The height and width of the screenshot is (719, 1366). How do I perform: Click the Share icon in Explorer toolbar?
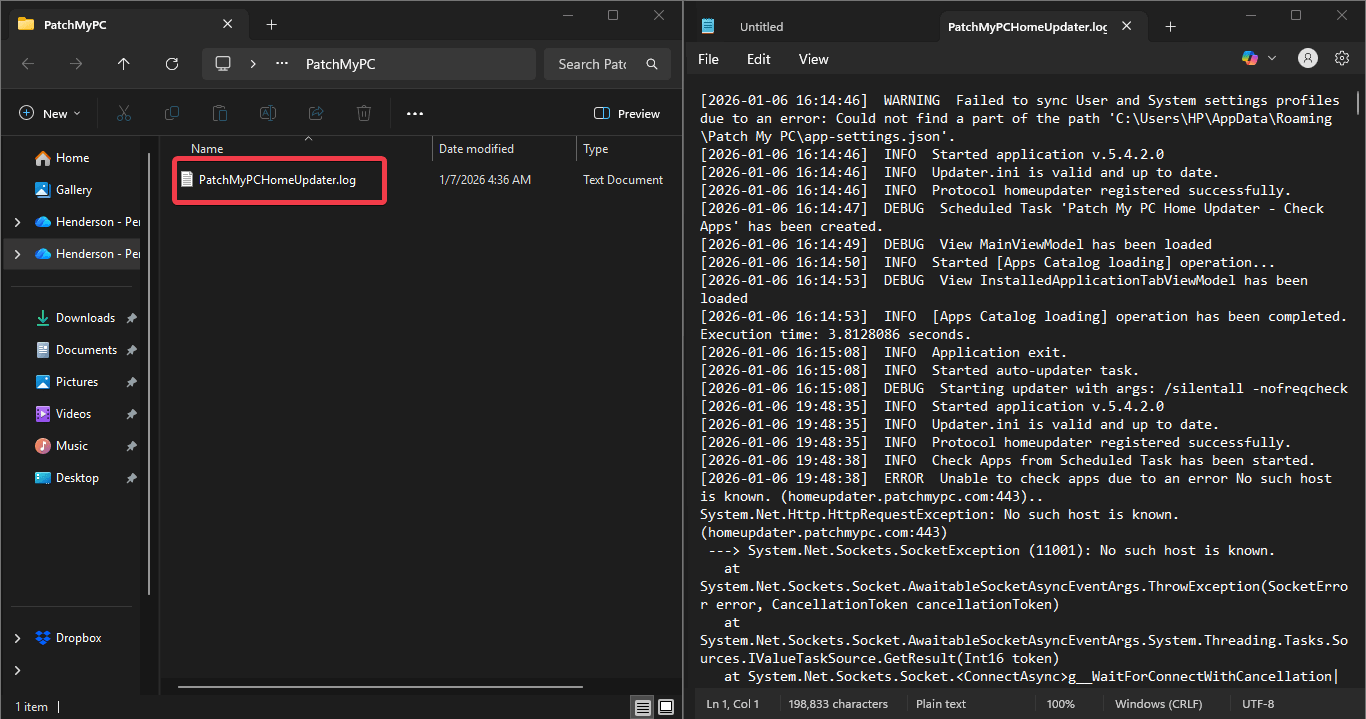click(316, 113)
